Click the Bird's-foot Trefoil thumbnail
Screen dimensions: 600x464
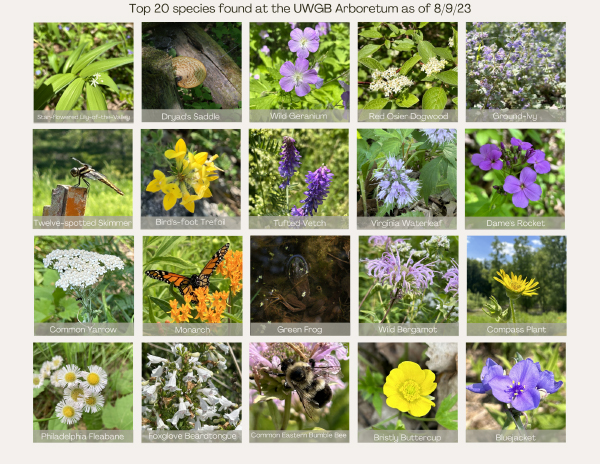coord(191,179)
